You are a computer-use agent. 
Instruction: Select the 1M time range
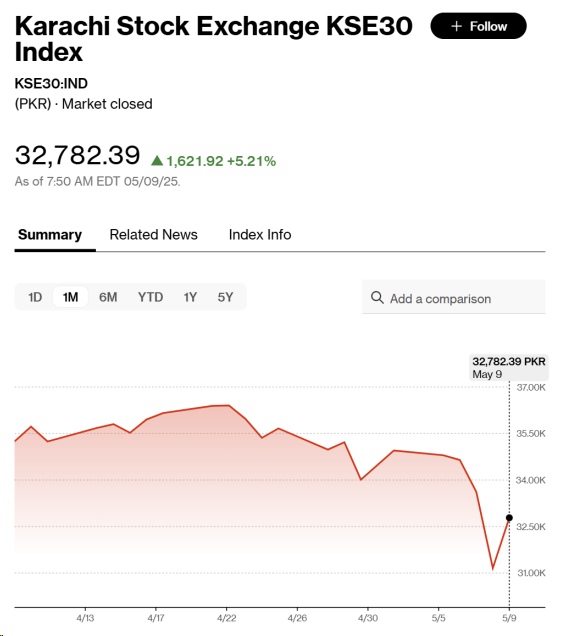[x=70, y=297]
